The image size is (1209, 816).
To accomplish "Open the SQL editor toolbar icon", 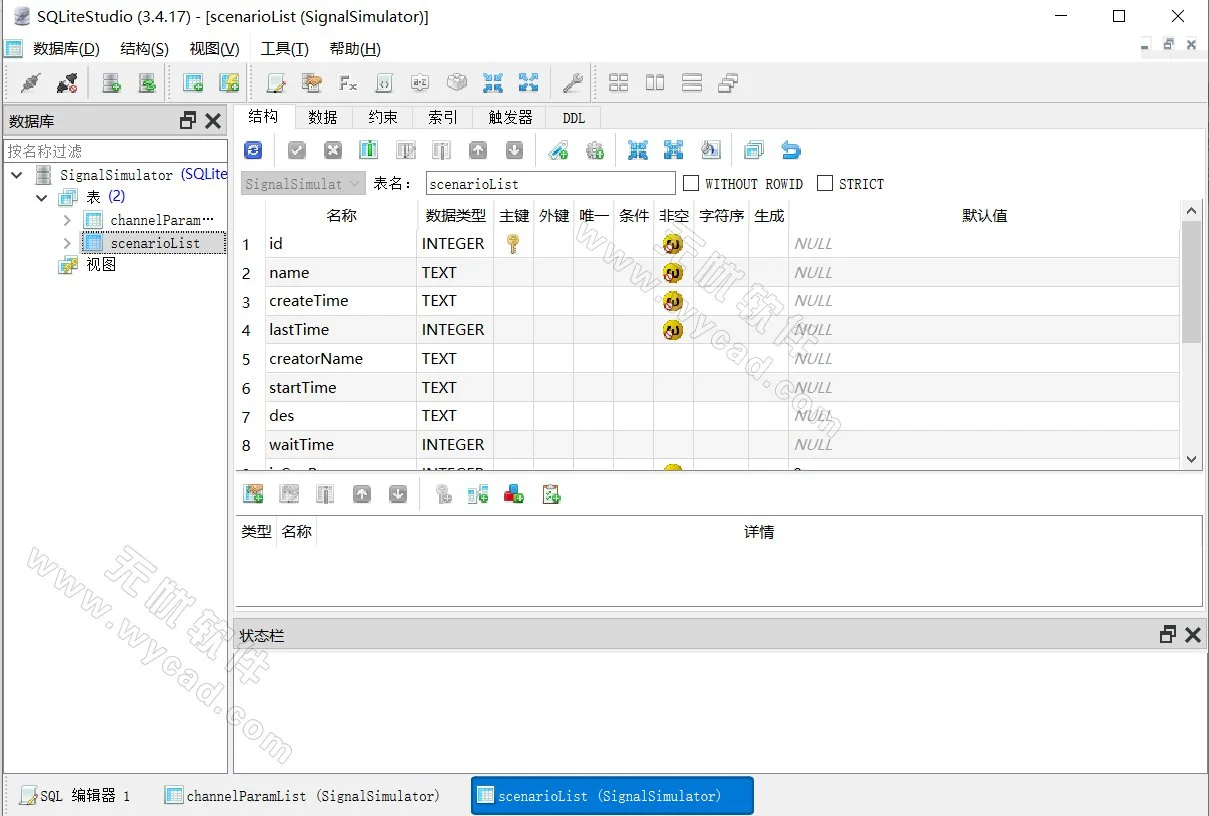I will click(275, 83).
